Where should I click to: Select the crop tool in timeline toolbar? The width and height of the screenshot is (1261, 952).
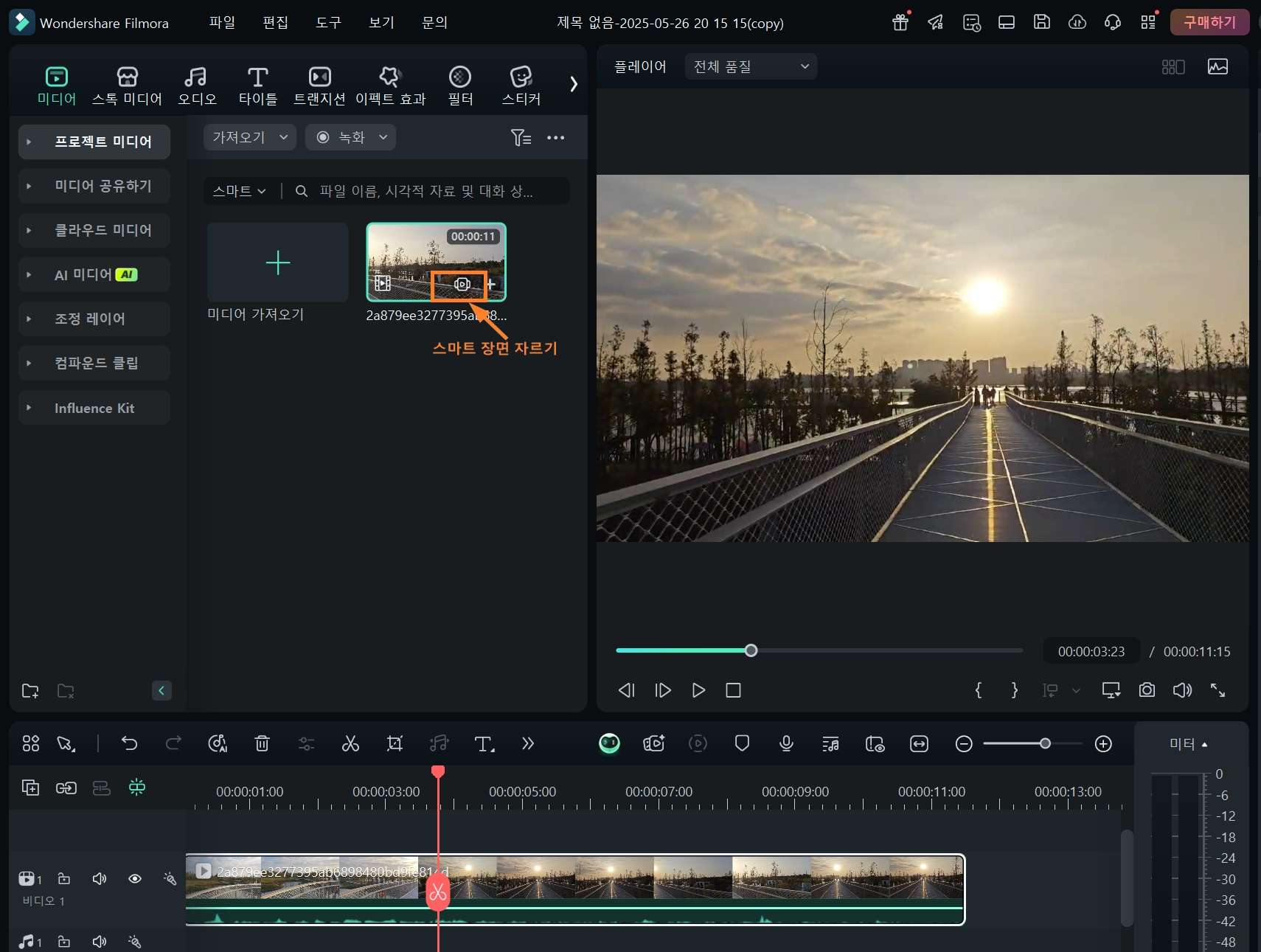pos(395,743)
